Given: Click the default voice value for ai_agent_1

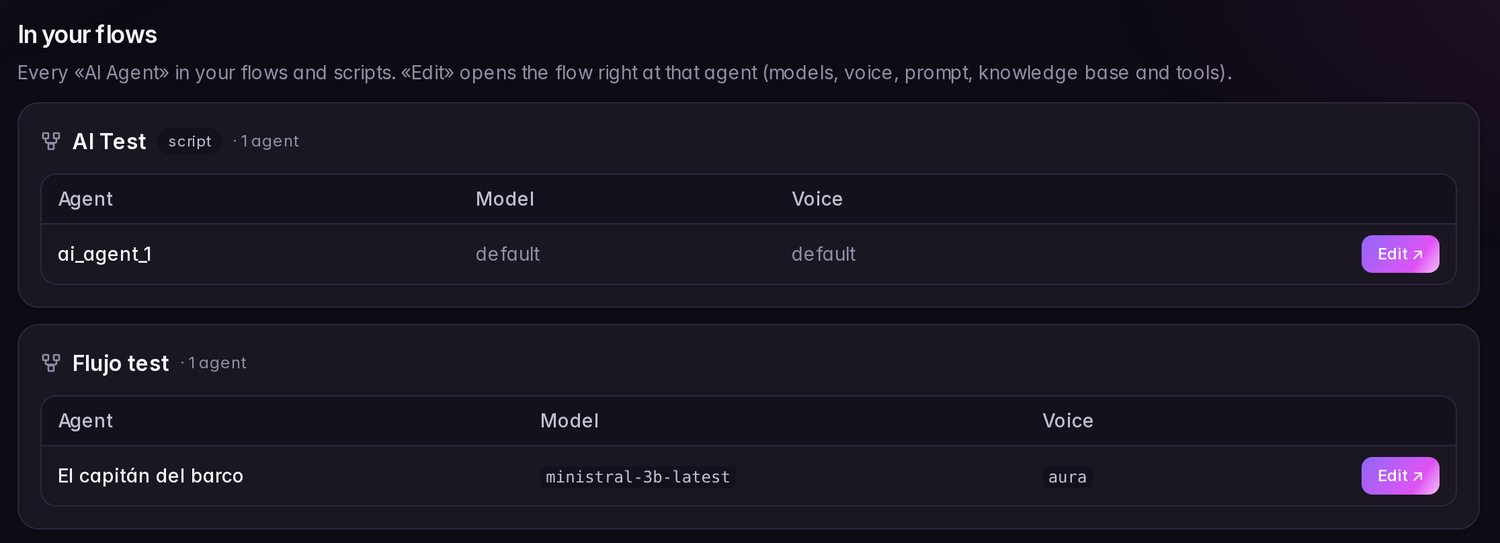Looking at the screenshot, I should pos(824,254).
